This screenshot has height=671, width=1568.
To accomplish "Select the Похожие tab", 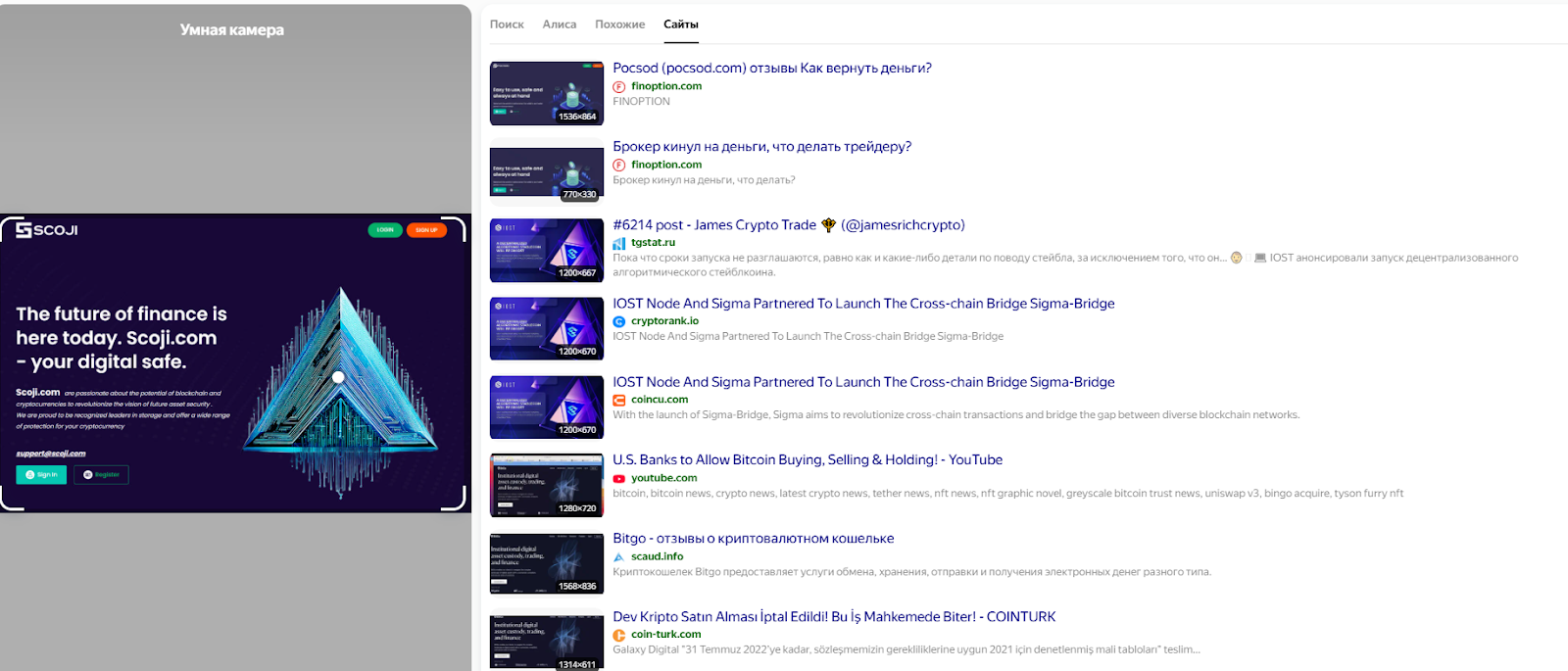I will tap(619, 24).
